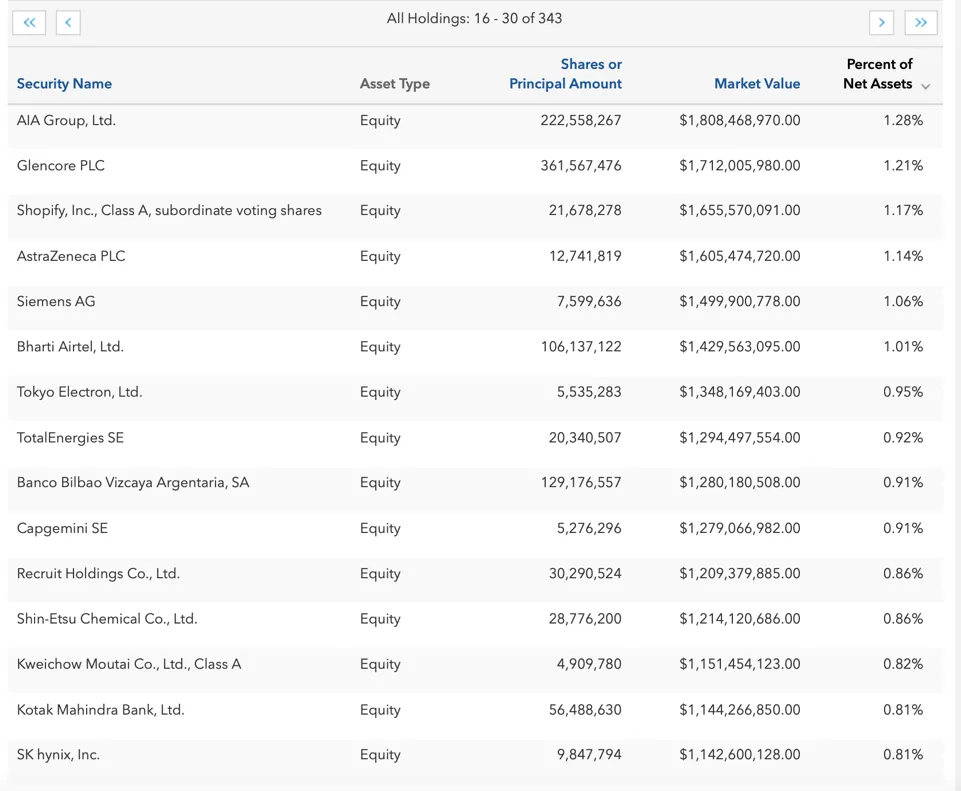This screenshot has width=961, height=791.
Task: Jump to last page of holdings
Action: pos(921,22)
